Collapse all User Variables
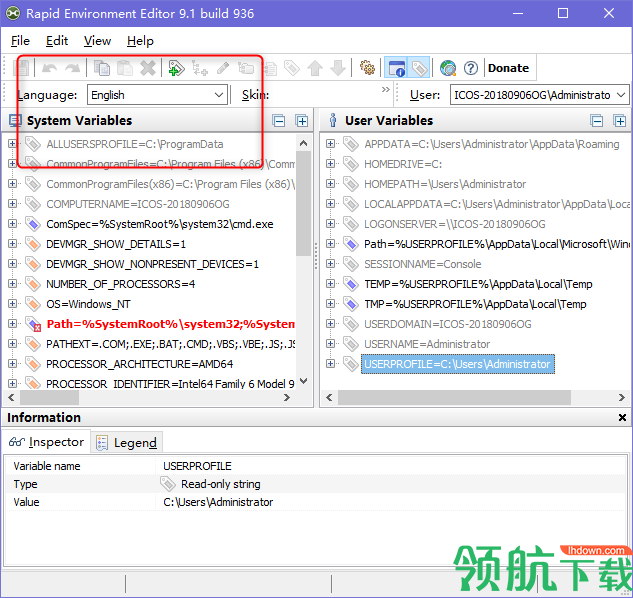The width and height of the screenshot is (633, 598). coord(597,121)
